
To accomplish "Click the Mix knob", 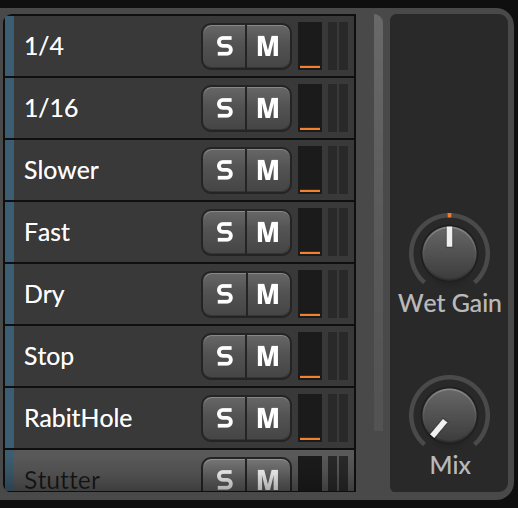I will point(449,415).
